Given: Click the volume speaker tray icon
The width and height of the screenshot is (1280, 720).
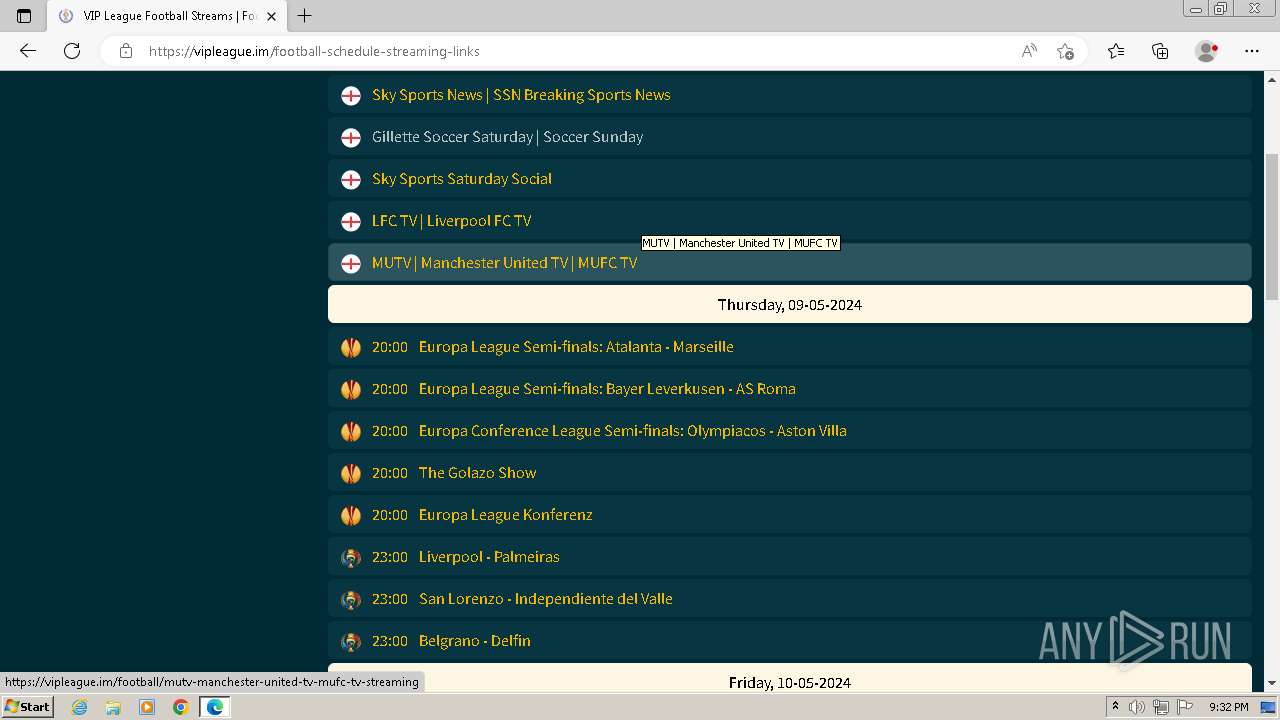Looking at the screenshot, I should tap(1137, 707).
